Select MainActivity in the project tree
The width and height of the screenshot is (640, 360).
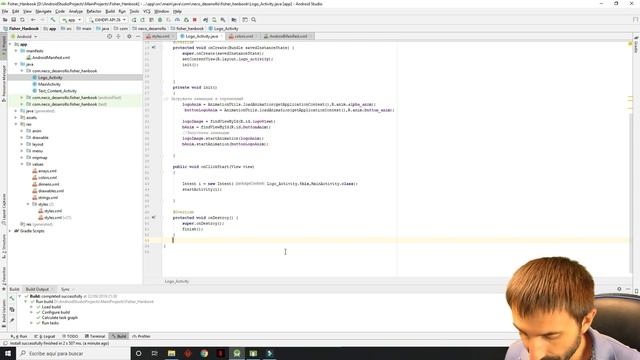click(x=49, y=84)
